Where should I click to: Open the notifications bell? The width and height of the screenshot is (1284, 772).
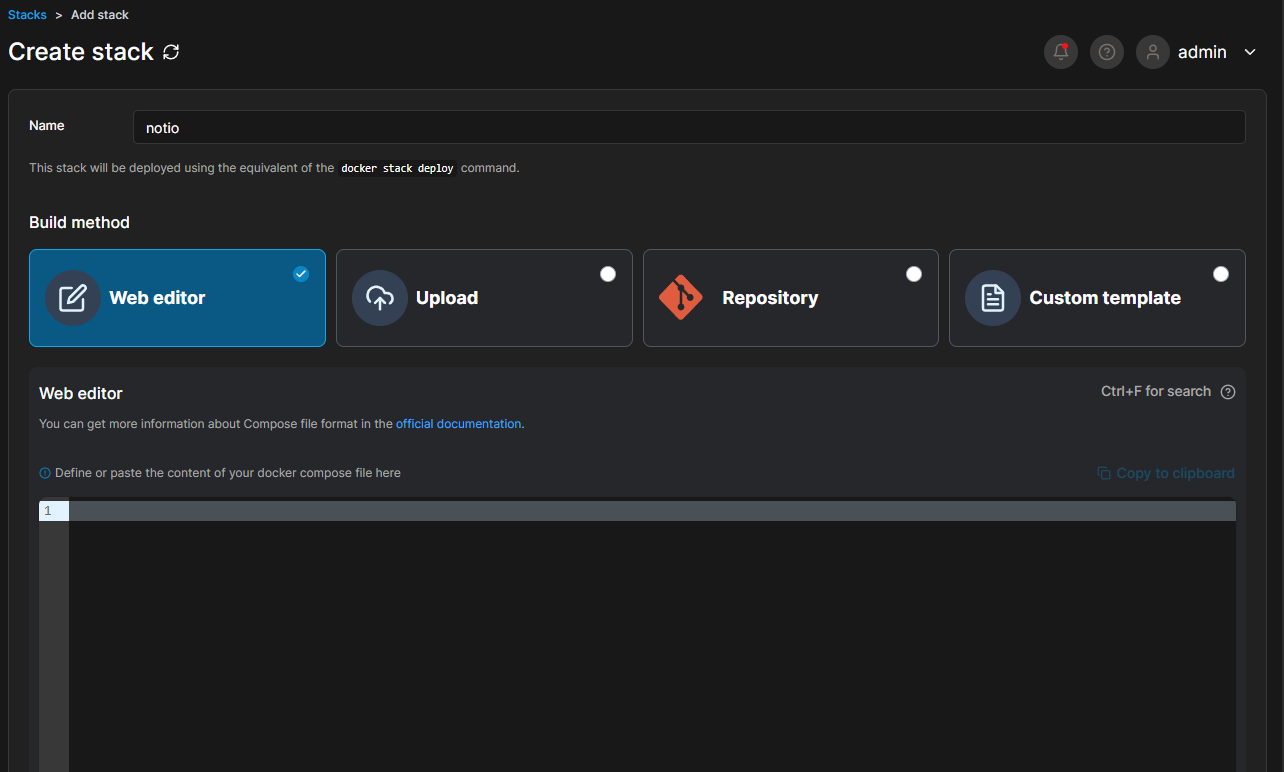pyautogui.click(x=1061, y=52)
